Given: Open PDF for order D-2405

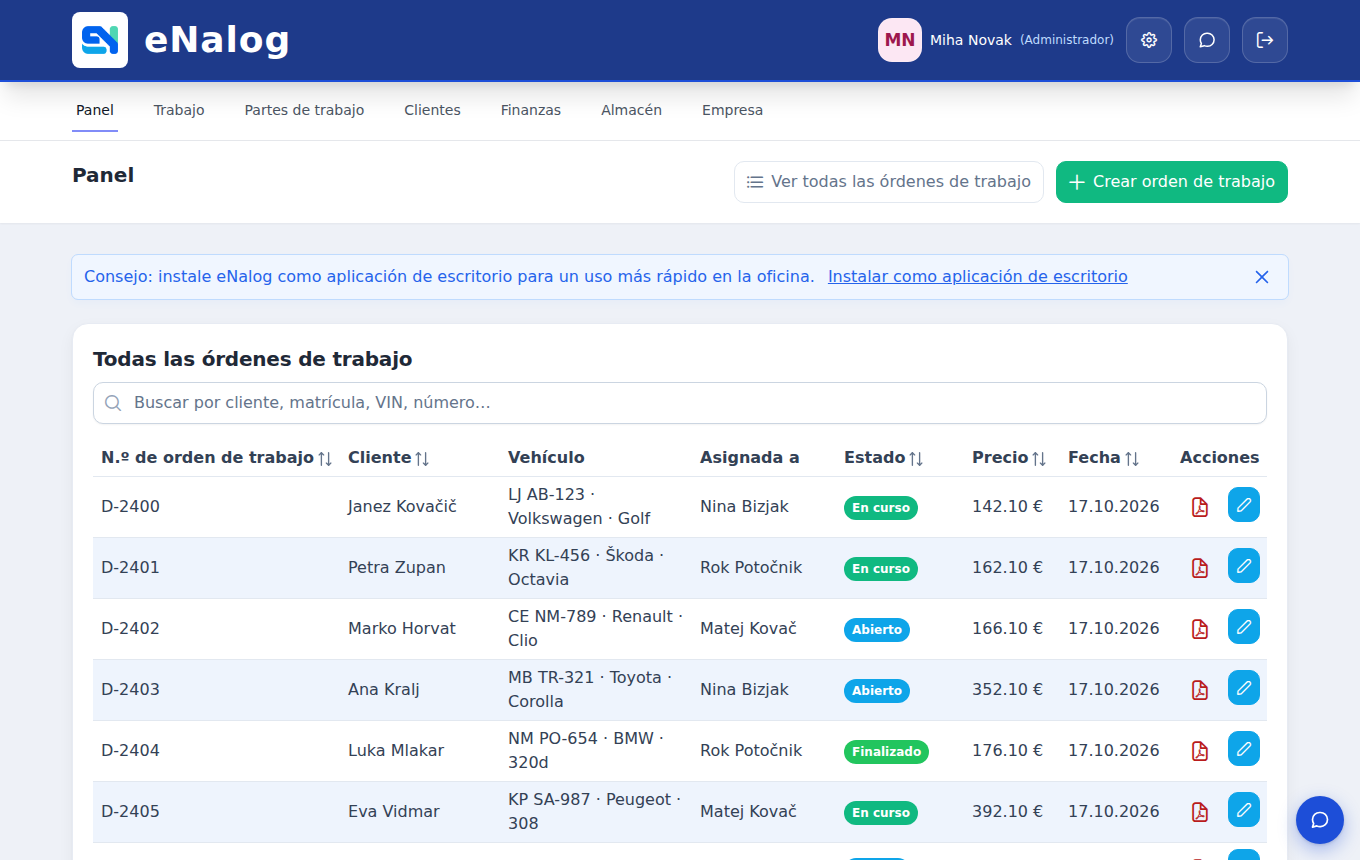Looking at the screenshot, I should coord(1200,812).
